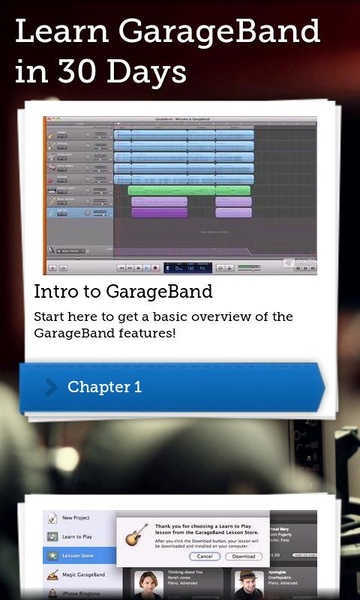Screen dimensions: 360x600
Task: Open the Apologize OneRepublic lesson photo
Action: pyautogui.click(x=249, y=584)
